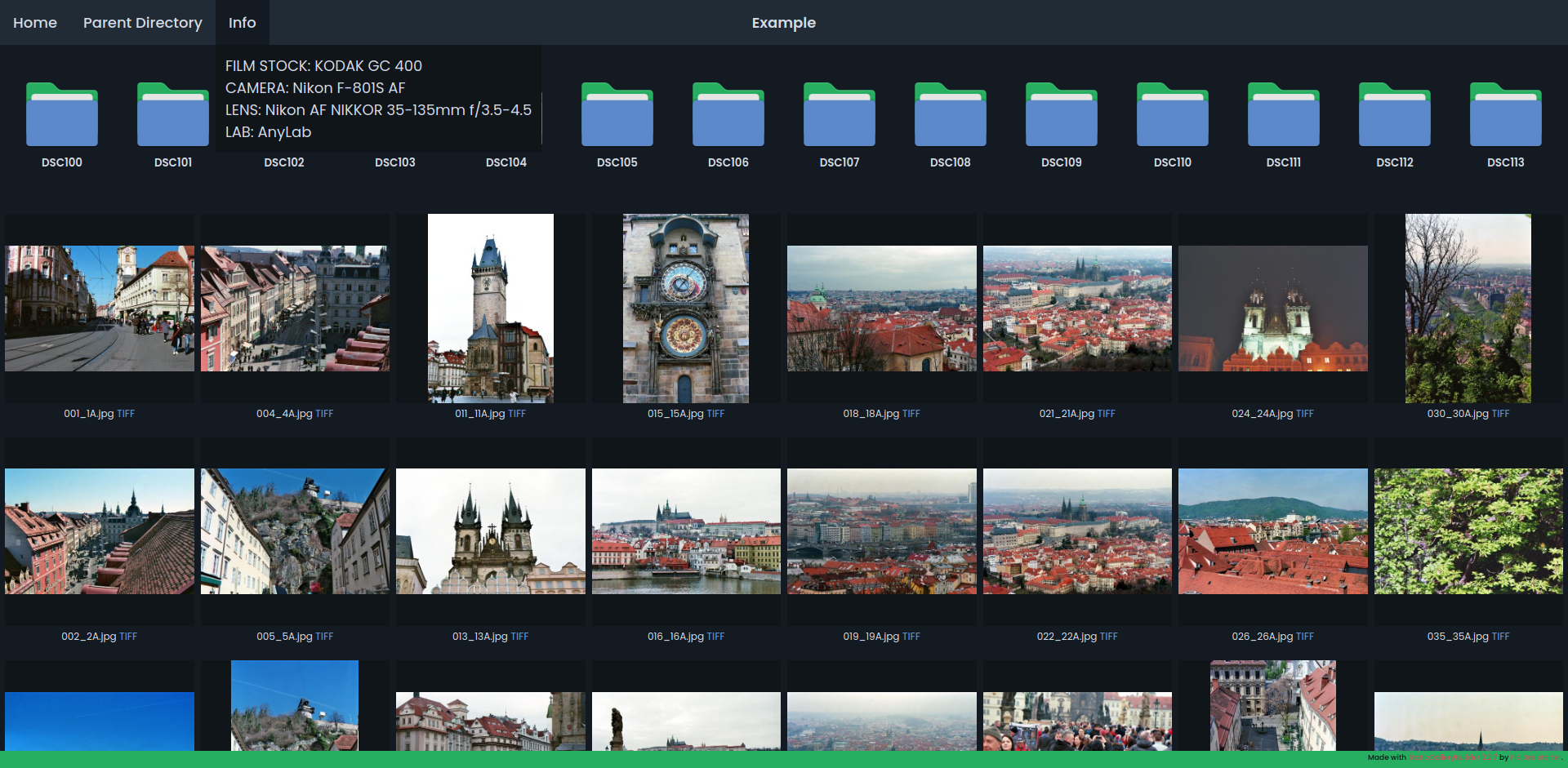Open the DSC113 folder icon

click(1506, 115)
